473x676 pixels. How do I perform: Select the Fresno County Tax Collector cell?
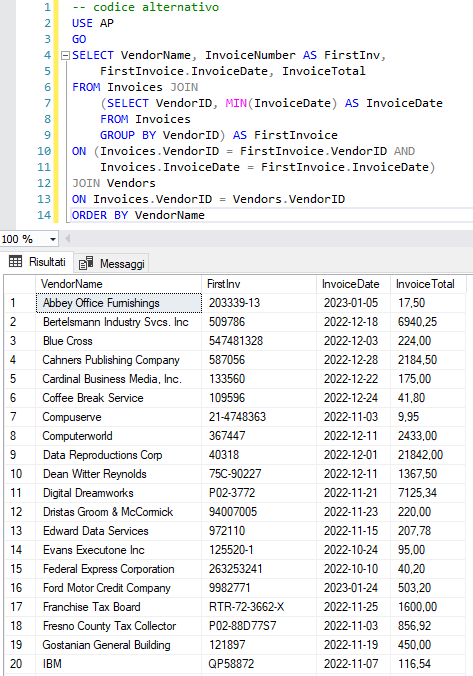[x=119, y=626]
